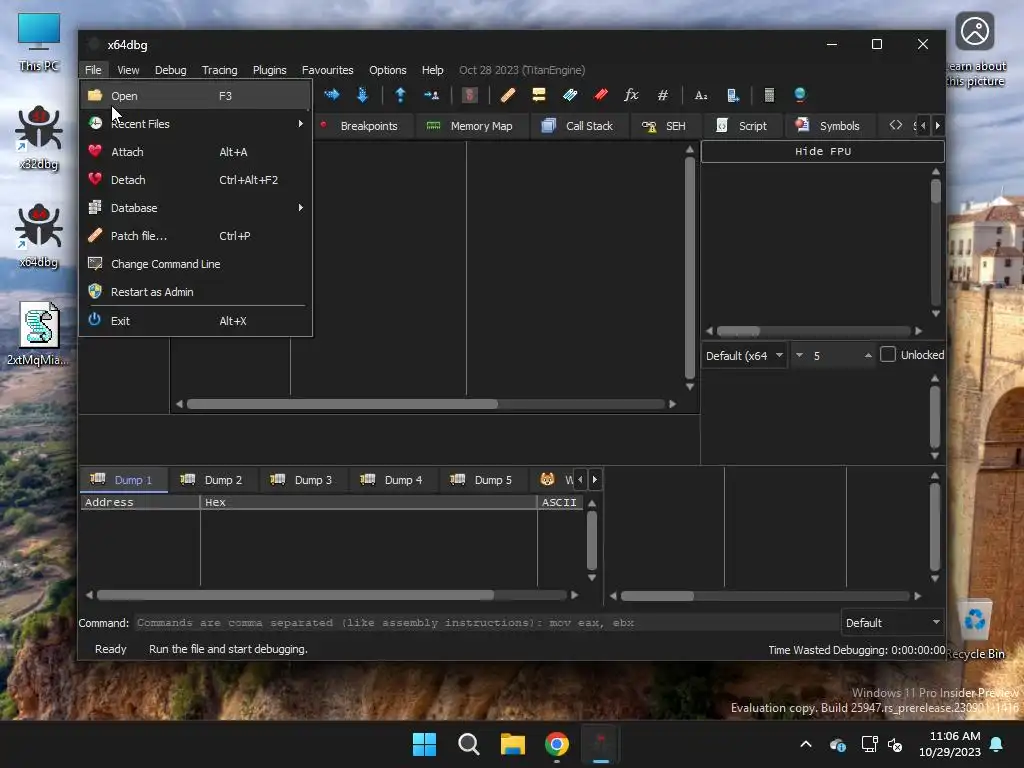1024x768 pixels.
Task: Decrease the argument count spinner from 5
Action: [x=799, y=355]
